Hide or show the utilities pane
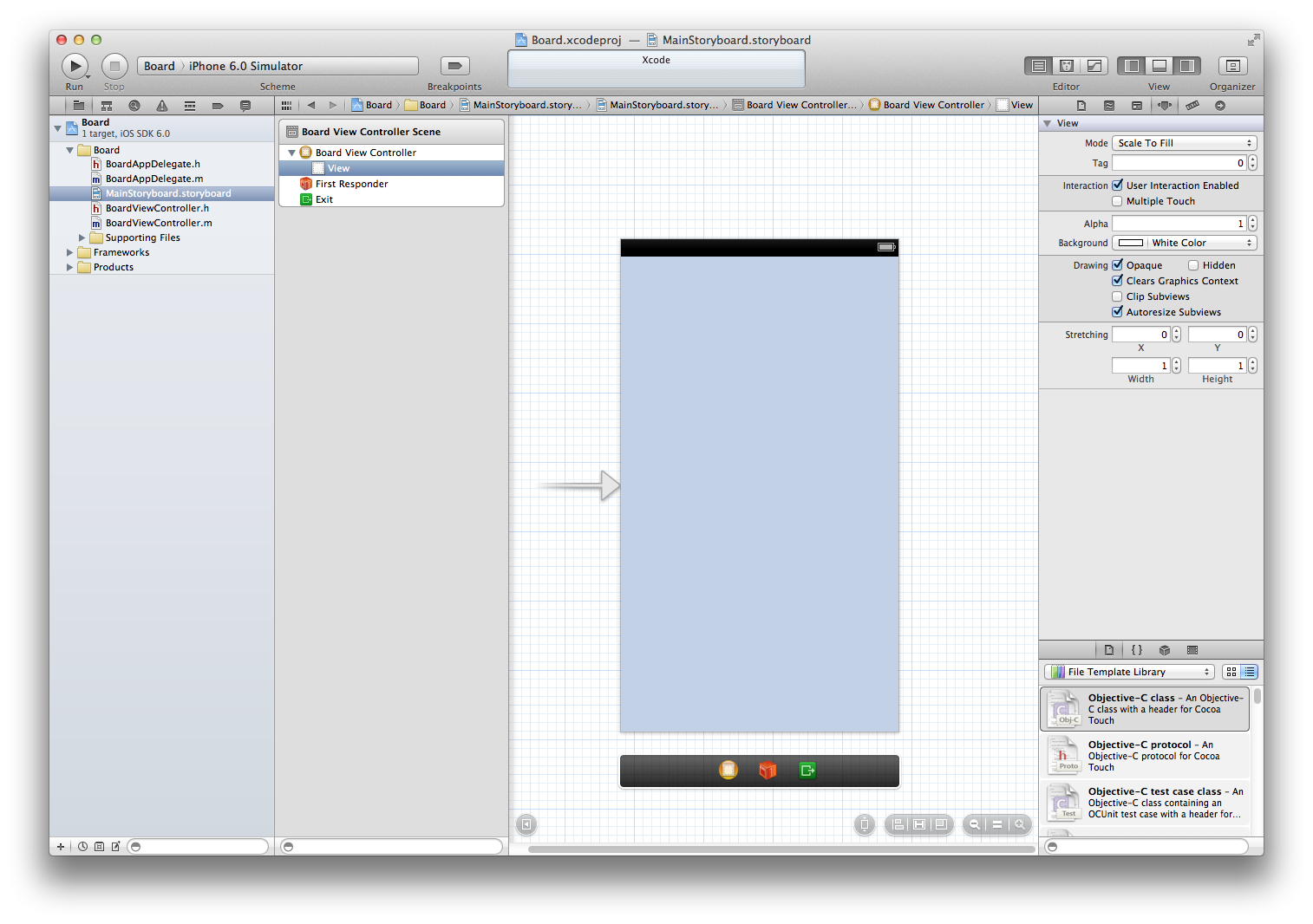The image size is (1313, 924). (1187, 66)
